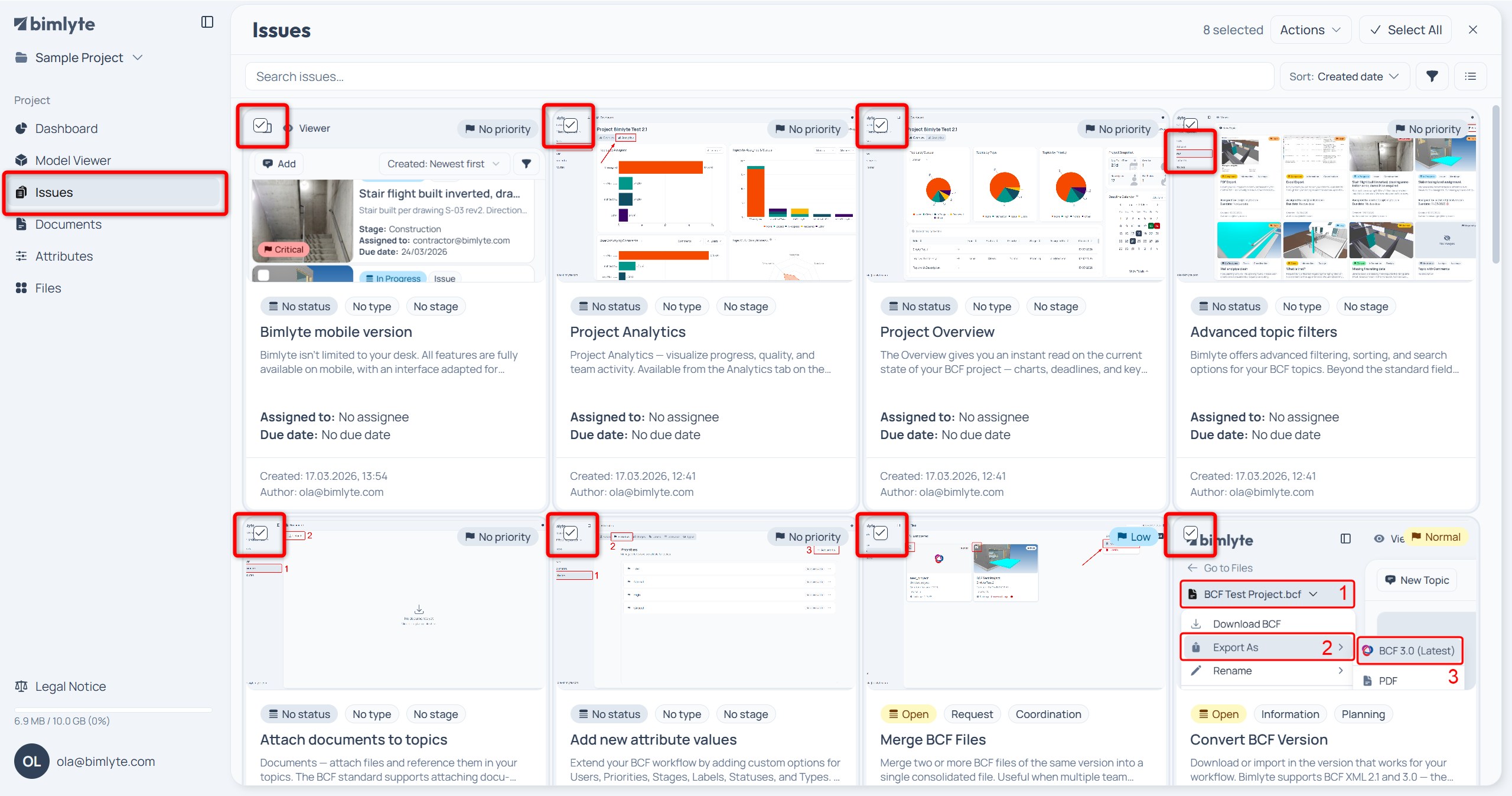
Task: Click the Issues clipboard icon in sidebar
Action: (x=21, y=193)
